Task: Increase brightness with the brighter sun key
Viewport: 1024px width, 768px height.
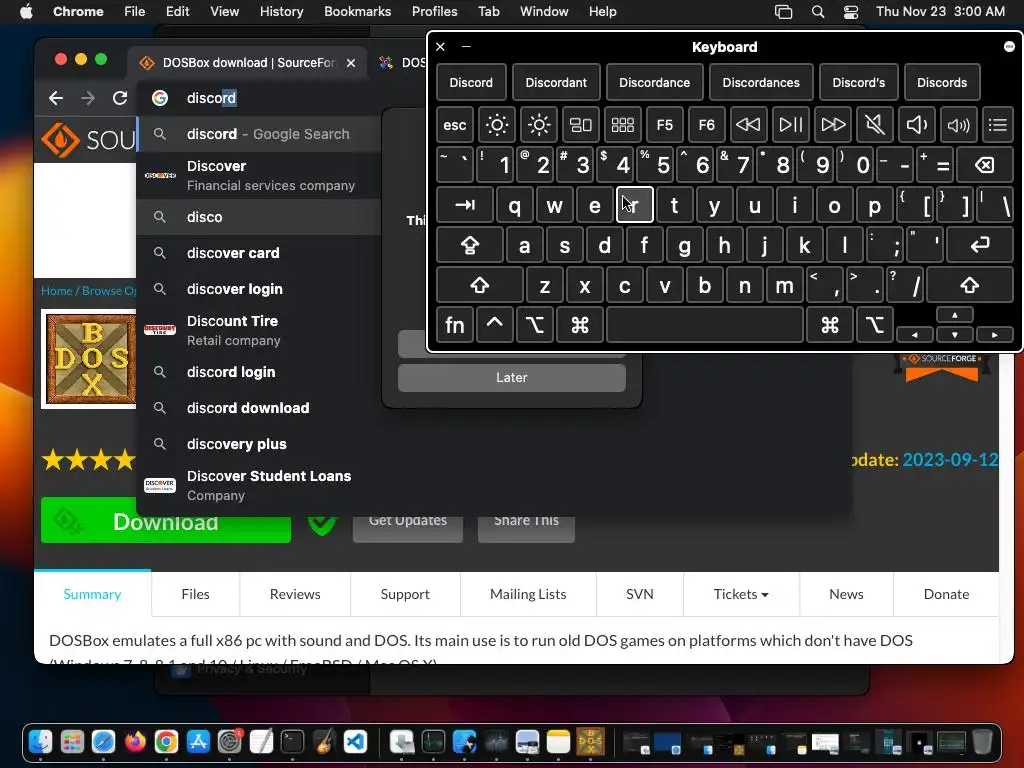Action: point(539,125)
